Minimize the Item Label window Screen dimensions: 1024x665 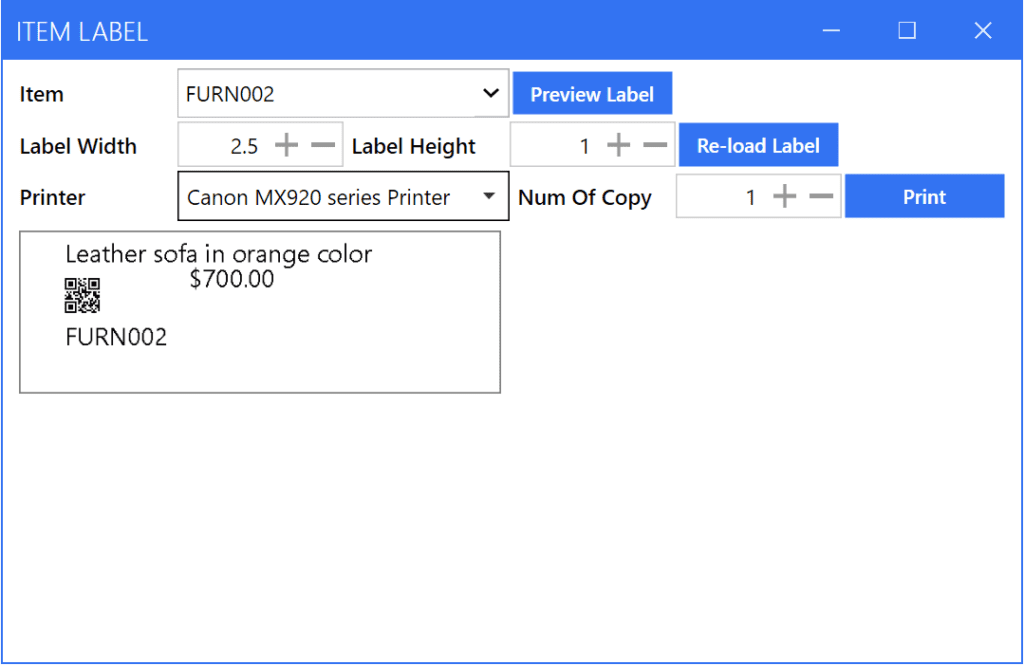[x=831, y=31]
